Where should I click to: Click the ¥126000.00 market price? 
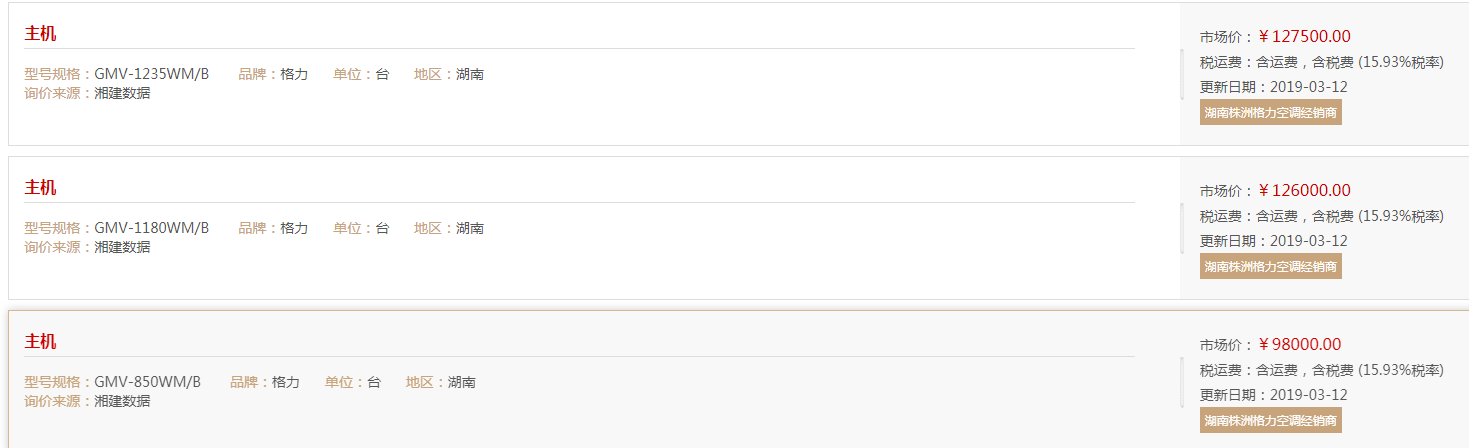(x=1304, y=191)
